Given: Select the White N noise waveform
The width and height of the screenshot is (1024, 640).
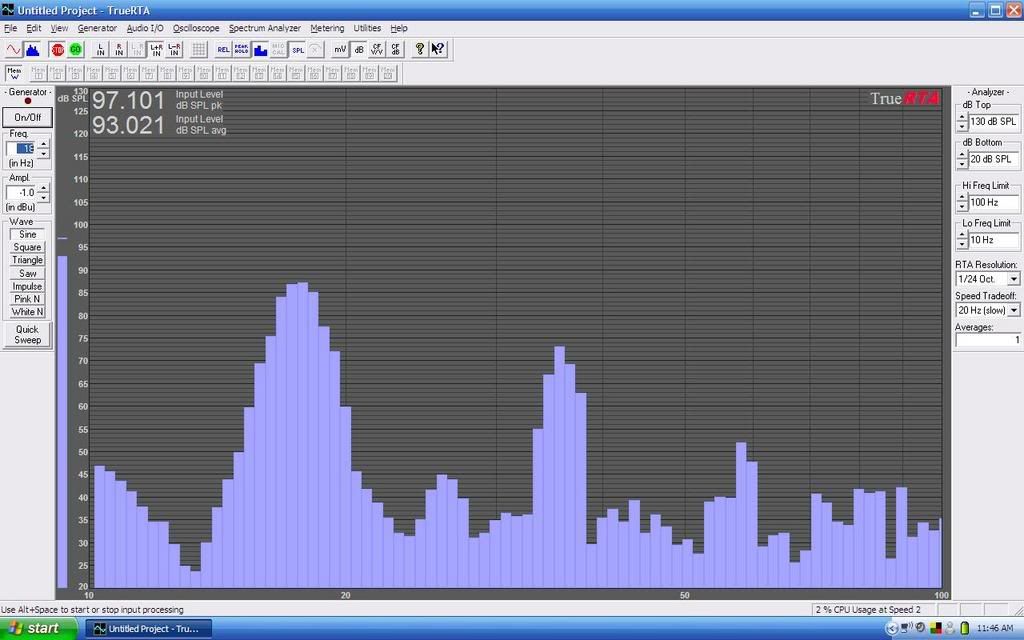Looking at the screenshot, I should coord(27,312).
